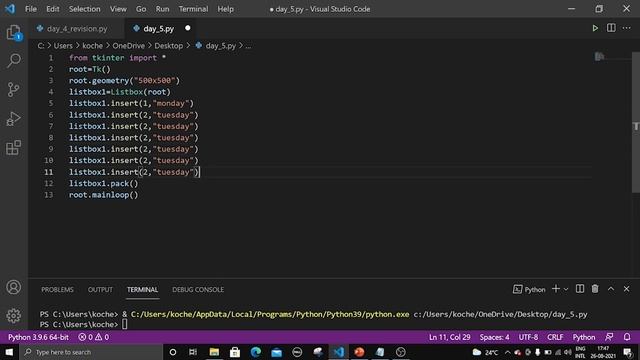Screen dimensions: 640x360
Task: Click OneDrive in the breadcrumb path
Action: [x=129, y=46]
